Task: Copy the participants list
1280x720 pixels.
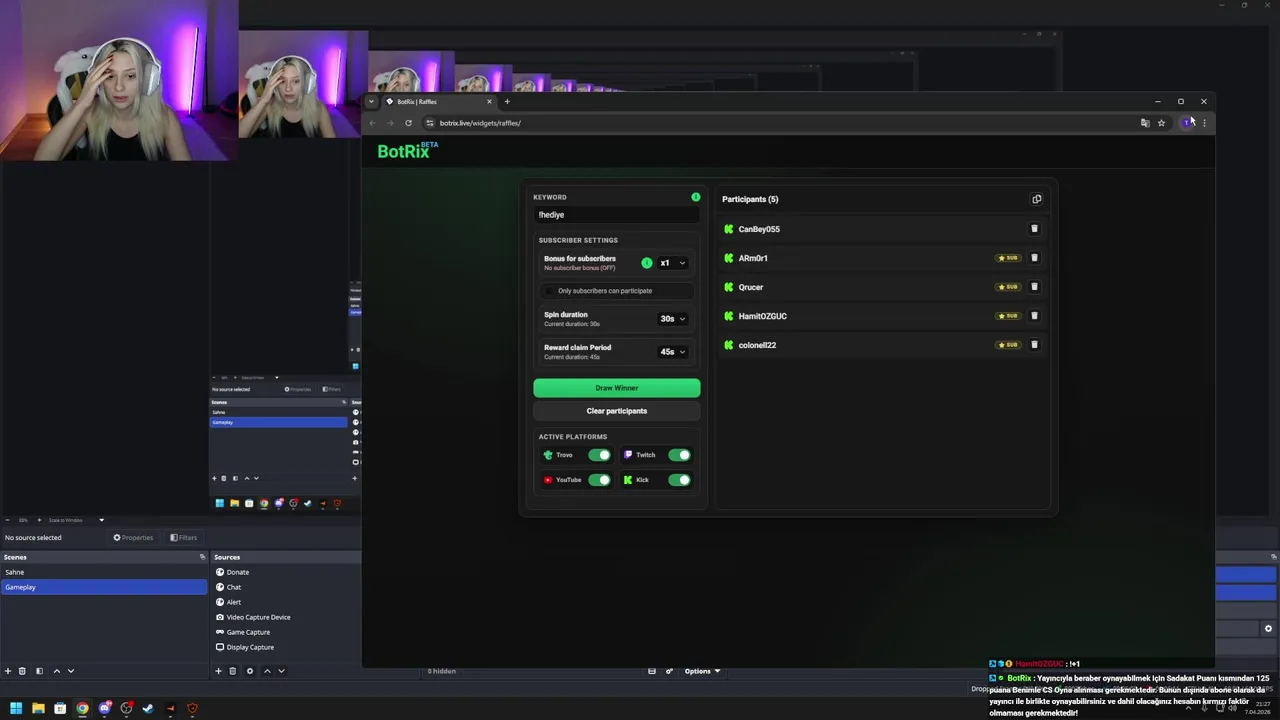Action: 1036,199
